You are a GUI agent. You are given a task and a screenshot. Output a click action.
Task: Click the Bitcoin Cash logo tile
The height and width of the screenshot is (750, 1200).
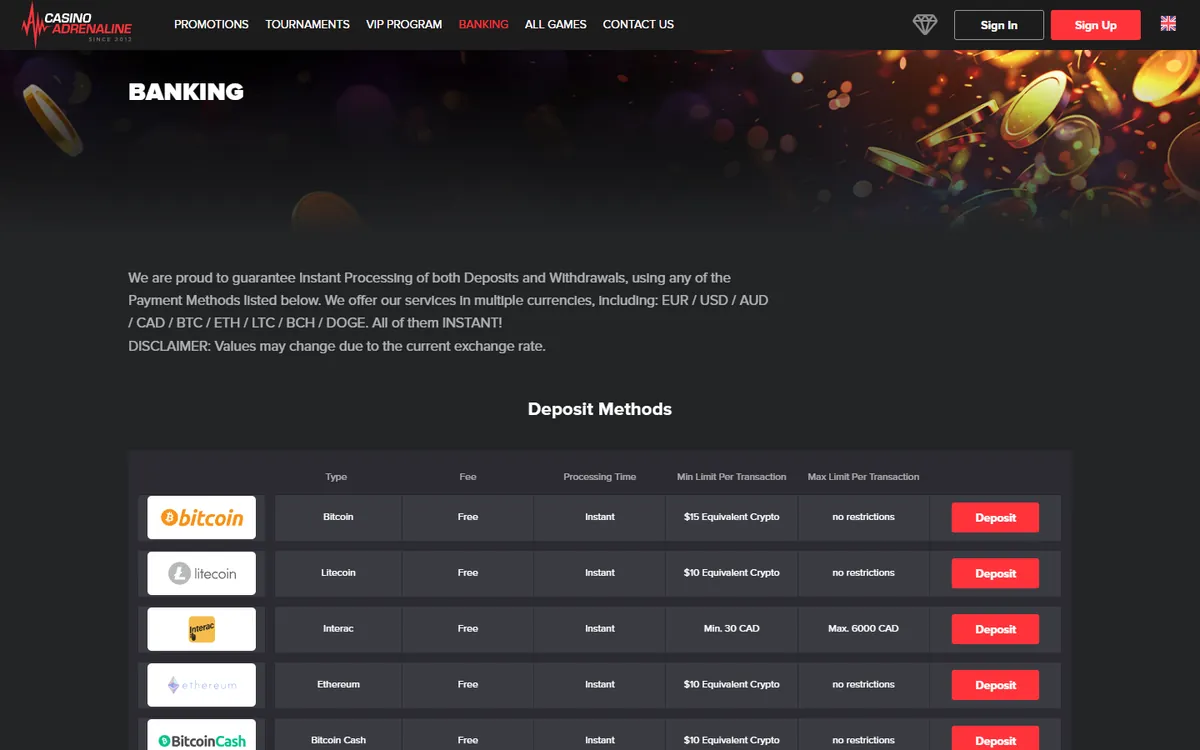(202, 735)
